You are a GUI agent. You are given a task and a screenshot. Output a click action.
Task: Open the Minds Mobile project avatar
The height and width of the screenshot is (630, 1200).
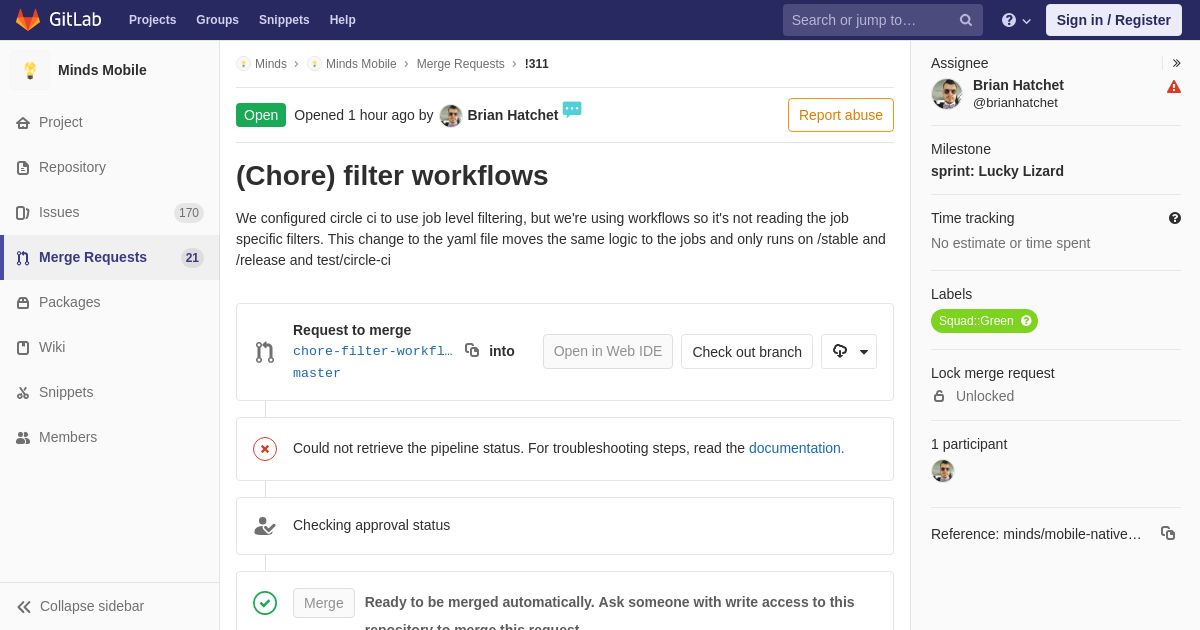coord(30,70)
